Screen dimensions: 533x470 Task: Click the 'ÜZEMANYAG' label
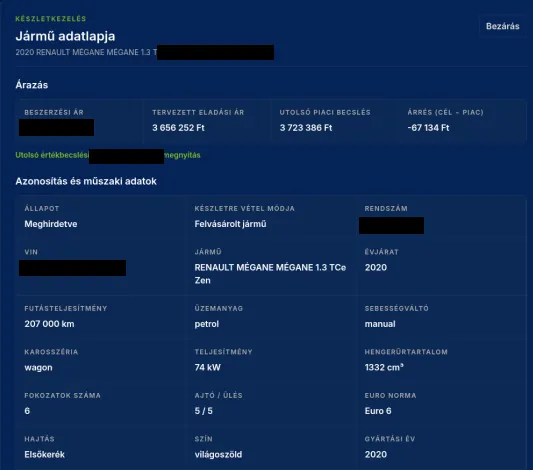(219, 309)
